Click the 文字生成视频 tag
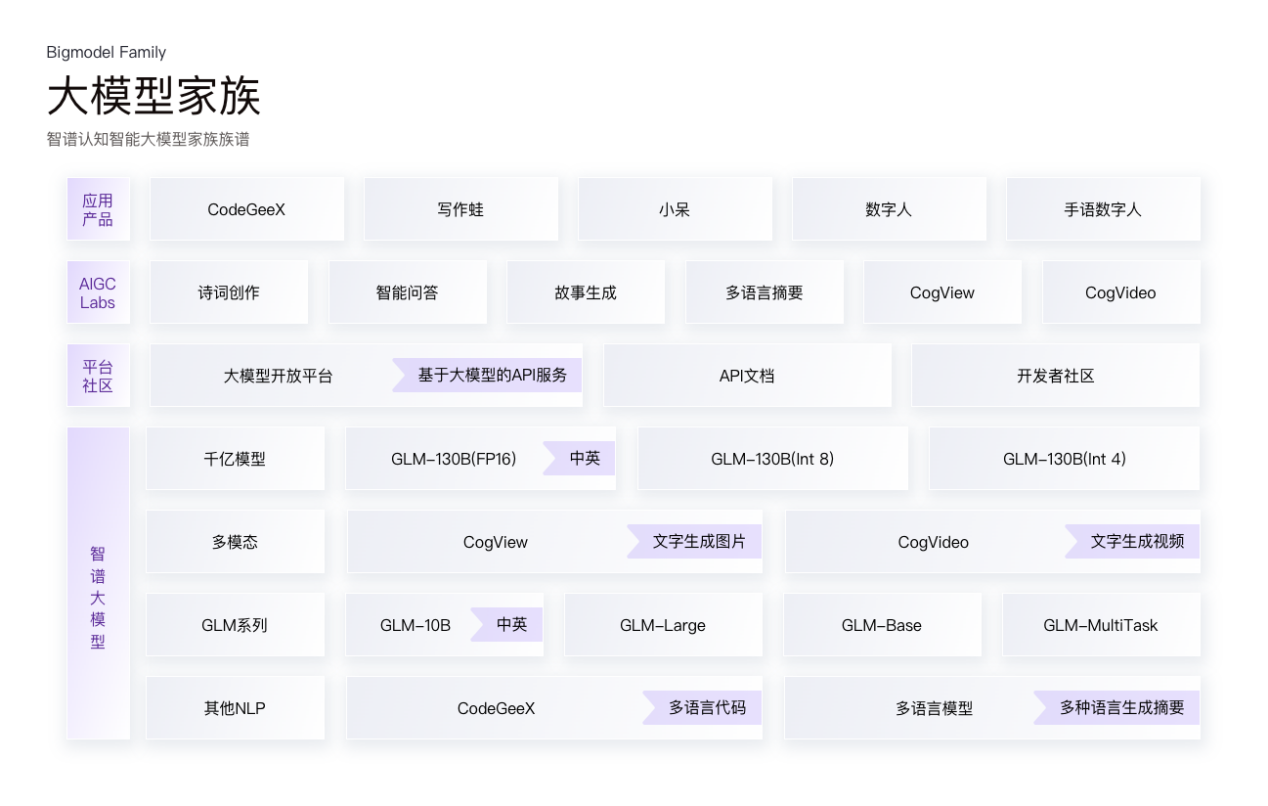Image resolution: width=1268 pixels, height=806 pixels. click(x=1132, y=541)
